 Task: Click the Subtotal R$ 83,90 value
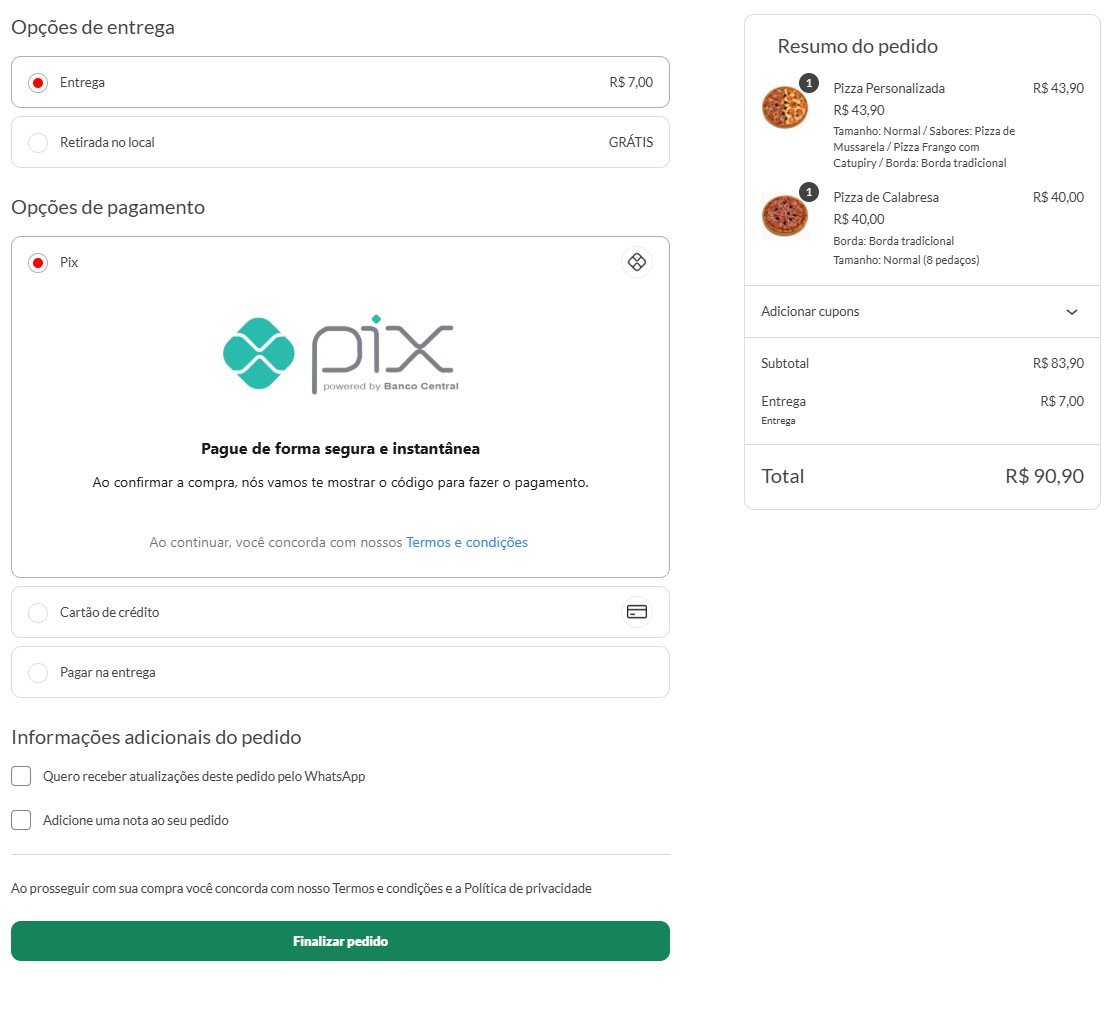tap(1059, 363)
